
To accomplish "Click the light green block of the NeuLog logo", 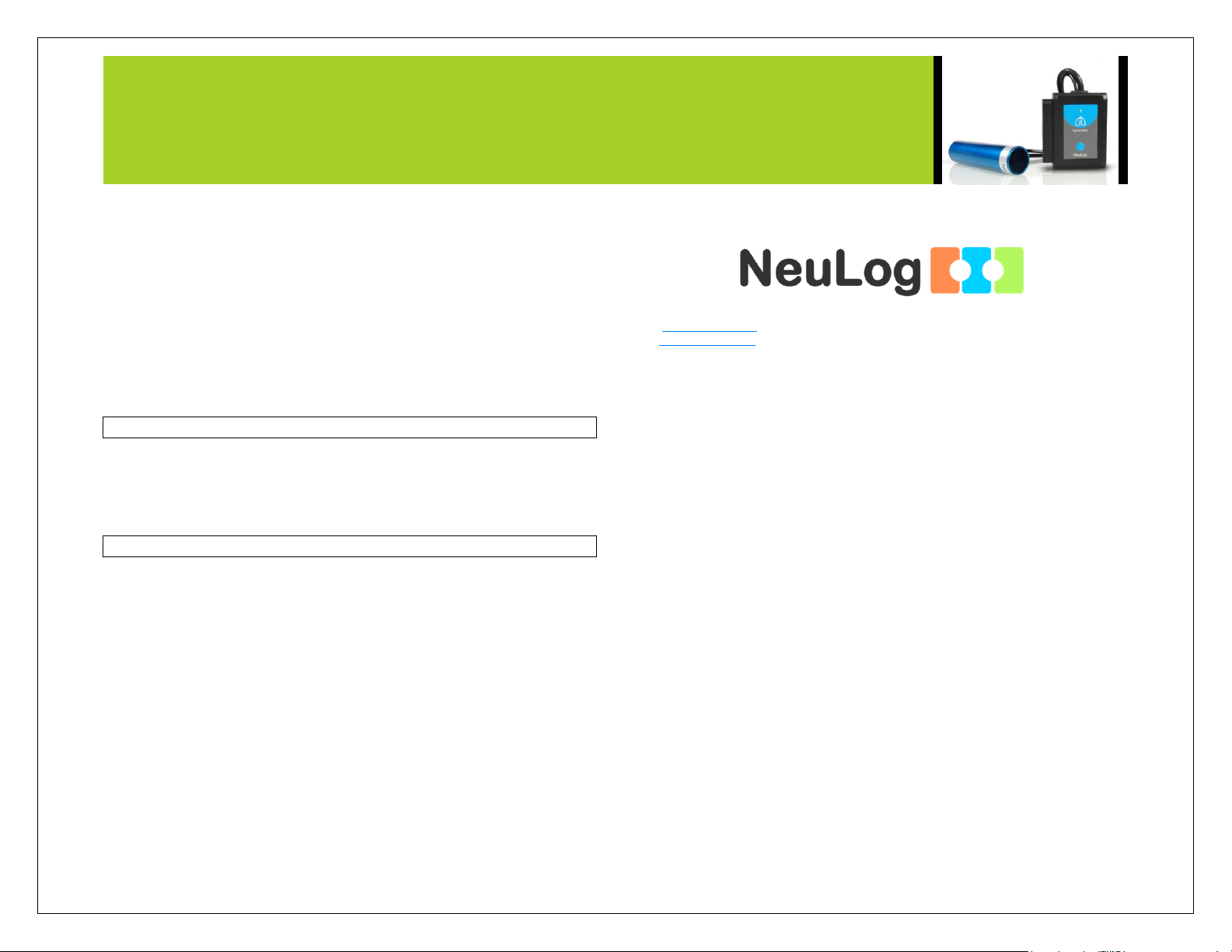I will (x=1008, y=270).
